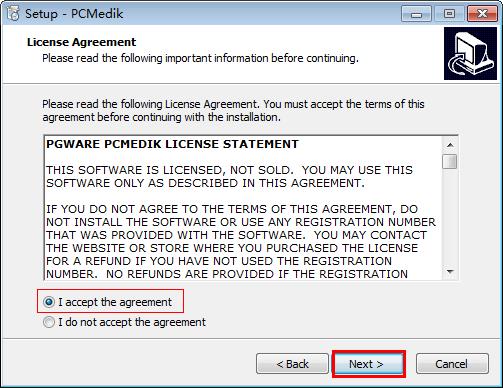Select the 'I accept the agreement' radio button
The image size is (503, 388).
coord(49,302)
